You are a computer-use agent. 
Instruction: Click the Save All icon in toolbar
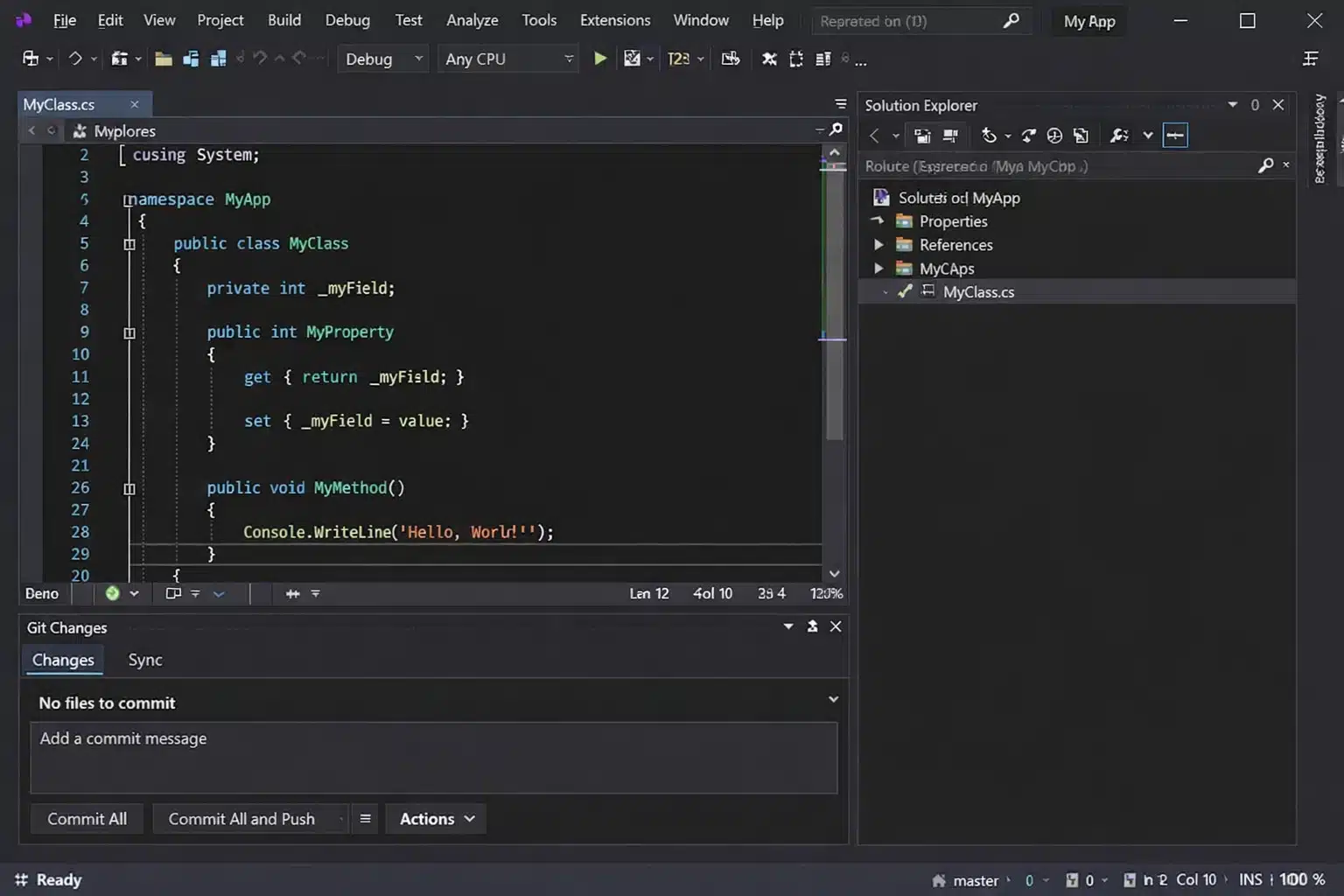[218, 58]
